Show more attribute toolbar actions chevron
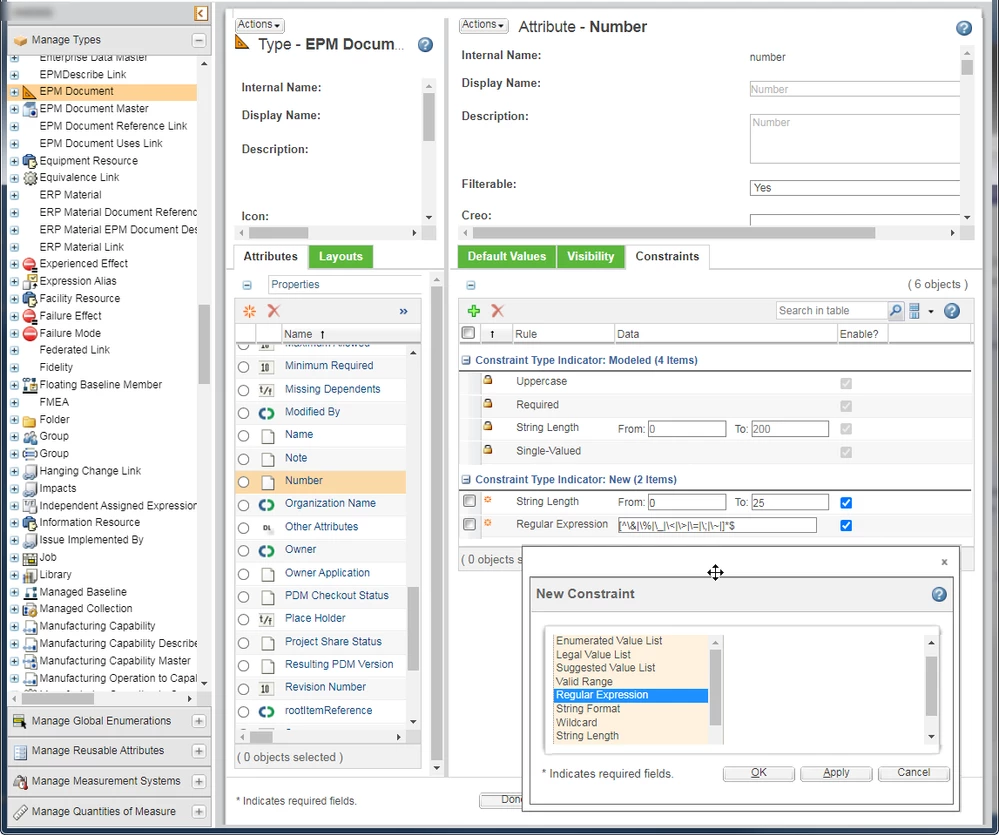This screenshot has height=835, width=999. click(403, 311)
